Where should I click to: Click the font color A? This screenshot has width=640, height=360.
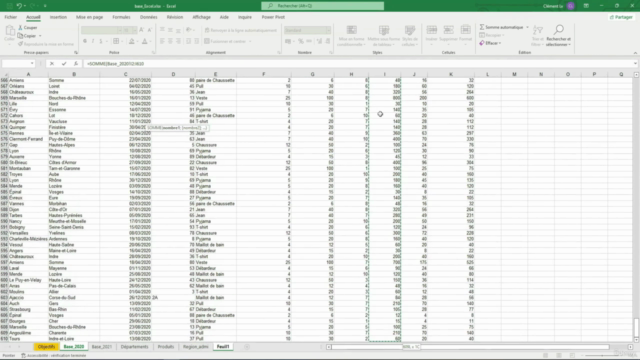click(x=144, y=41)
